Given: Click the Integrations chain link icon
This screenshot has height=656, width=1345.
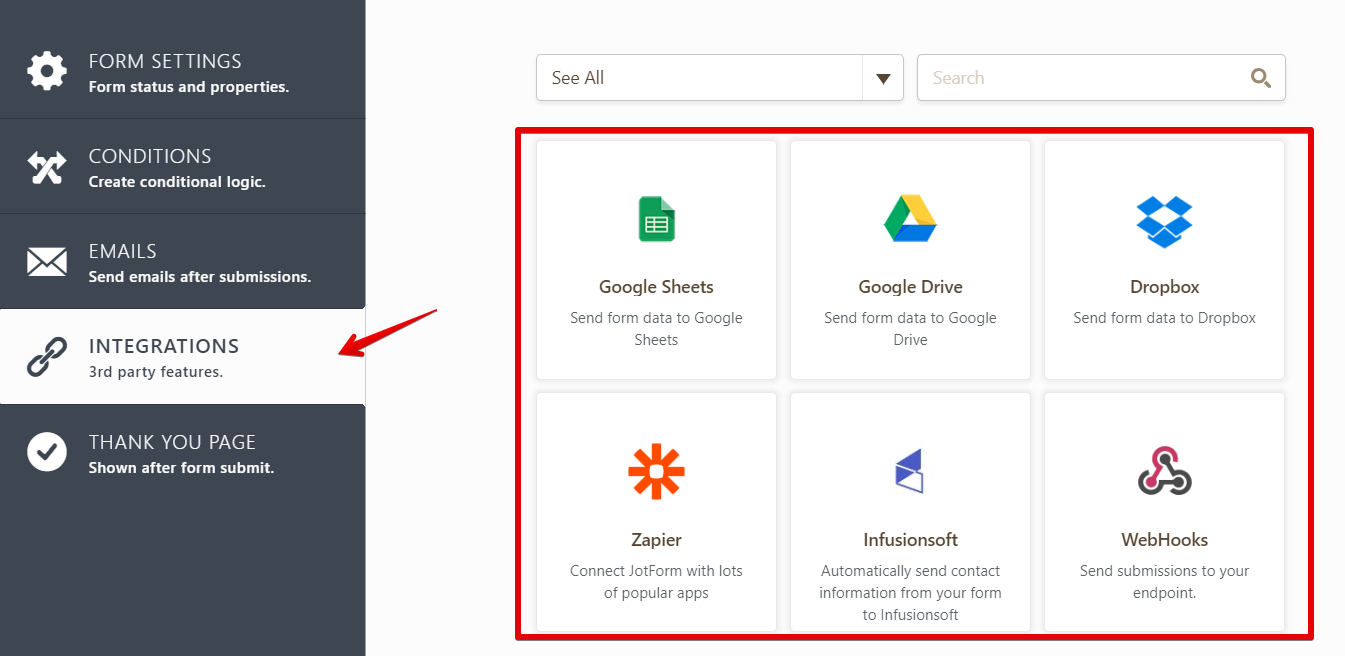Looking at the screenshot, I should click(x=47, y=357).
